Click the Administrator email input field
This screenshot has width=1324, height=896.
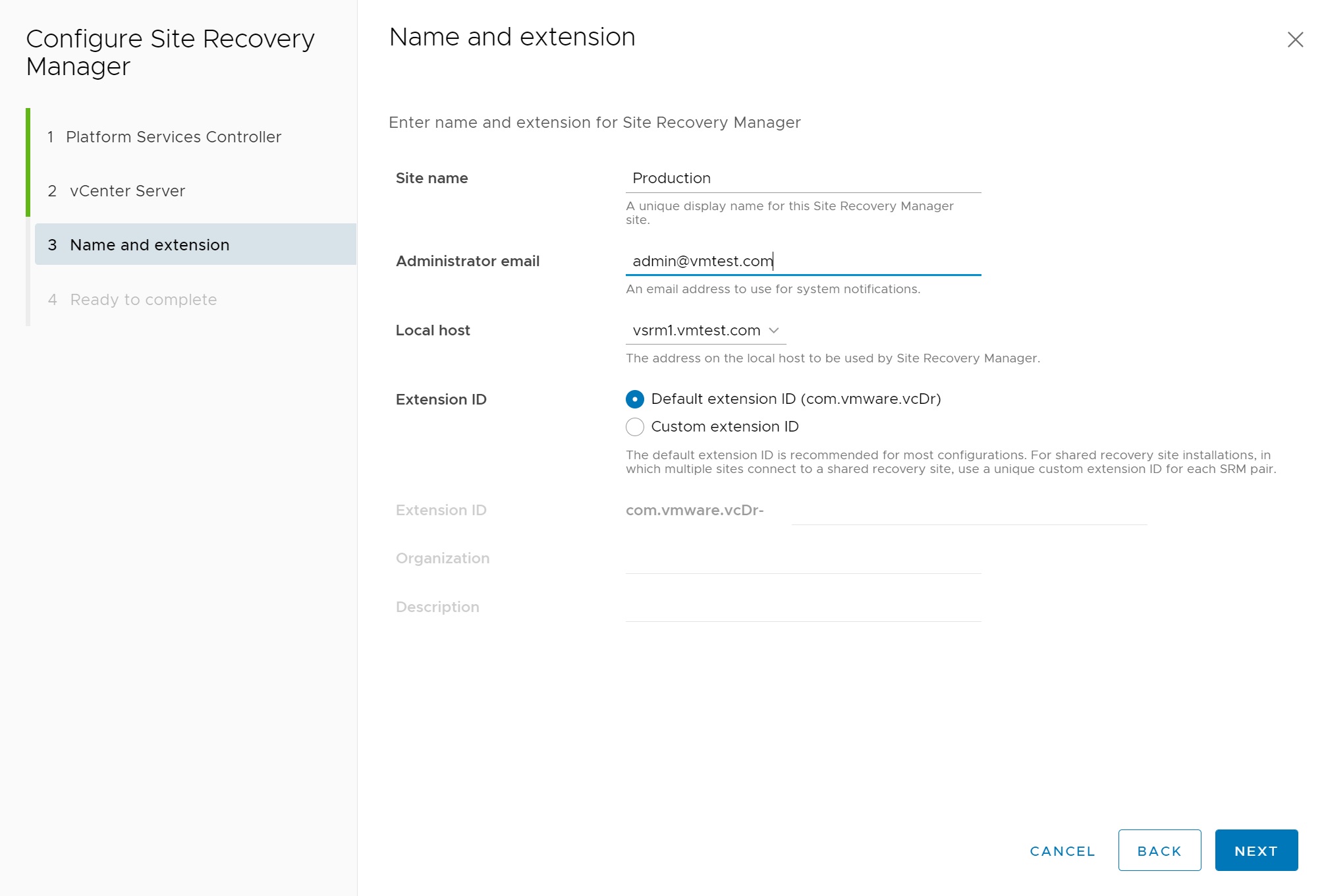(x=802, y=262)
